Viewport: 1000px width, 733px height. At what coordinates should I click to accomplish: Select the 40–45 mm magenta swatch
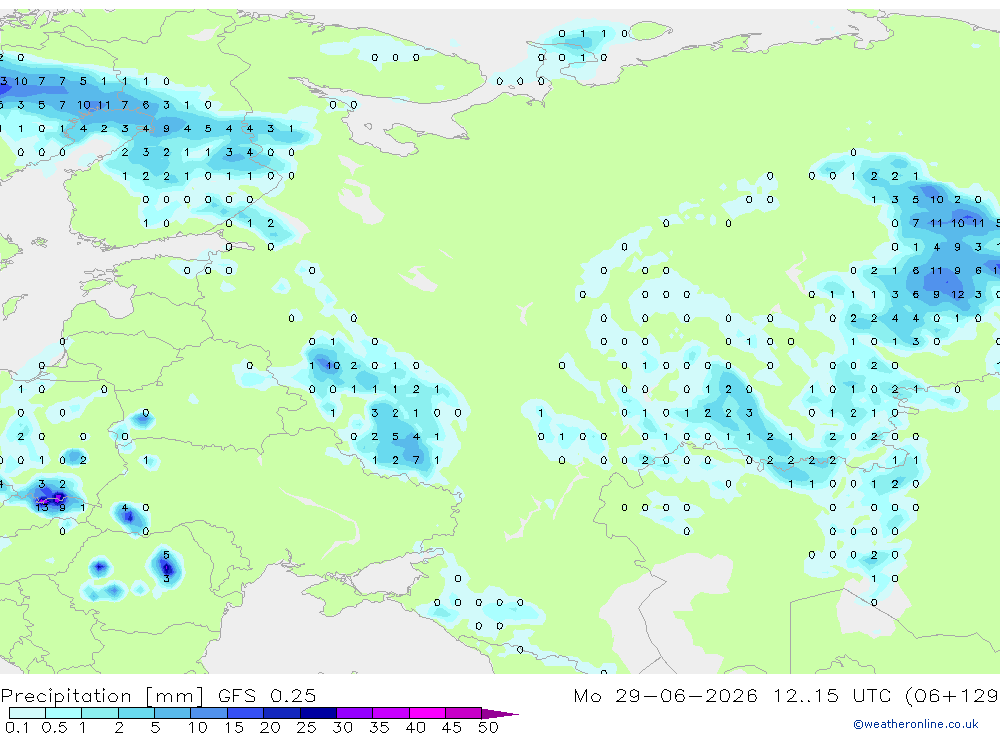[427, 713]
